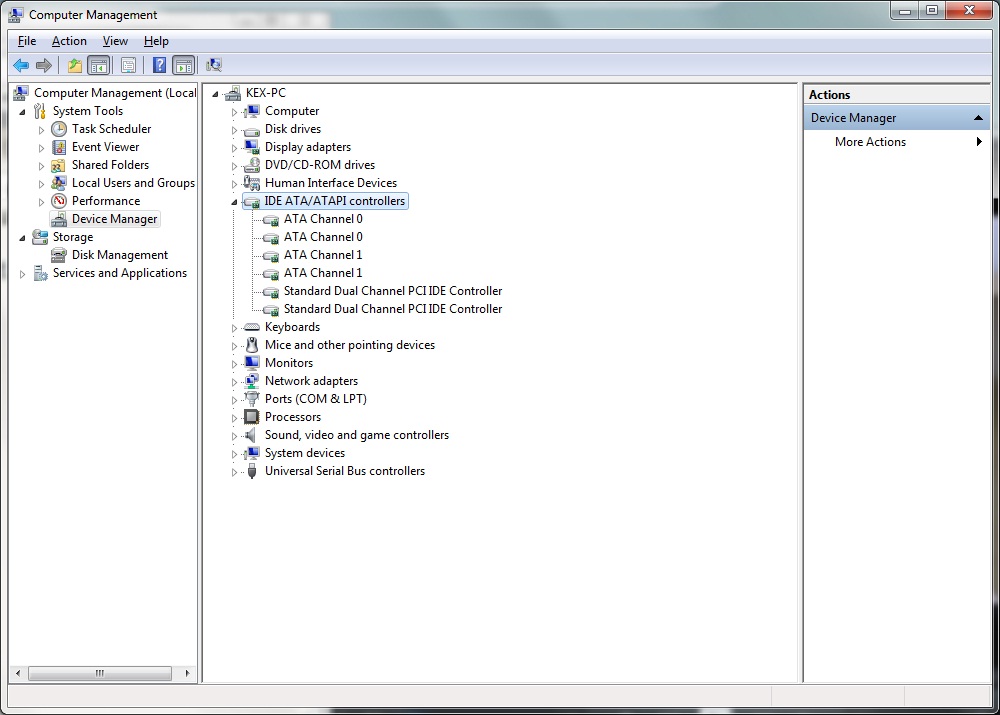The height and width of the screenshot is (715, 1000).
Task: Click the DVD/CD-ROM drives icon
Action: [x=252, y=165]
